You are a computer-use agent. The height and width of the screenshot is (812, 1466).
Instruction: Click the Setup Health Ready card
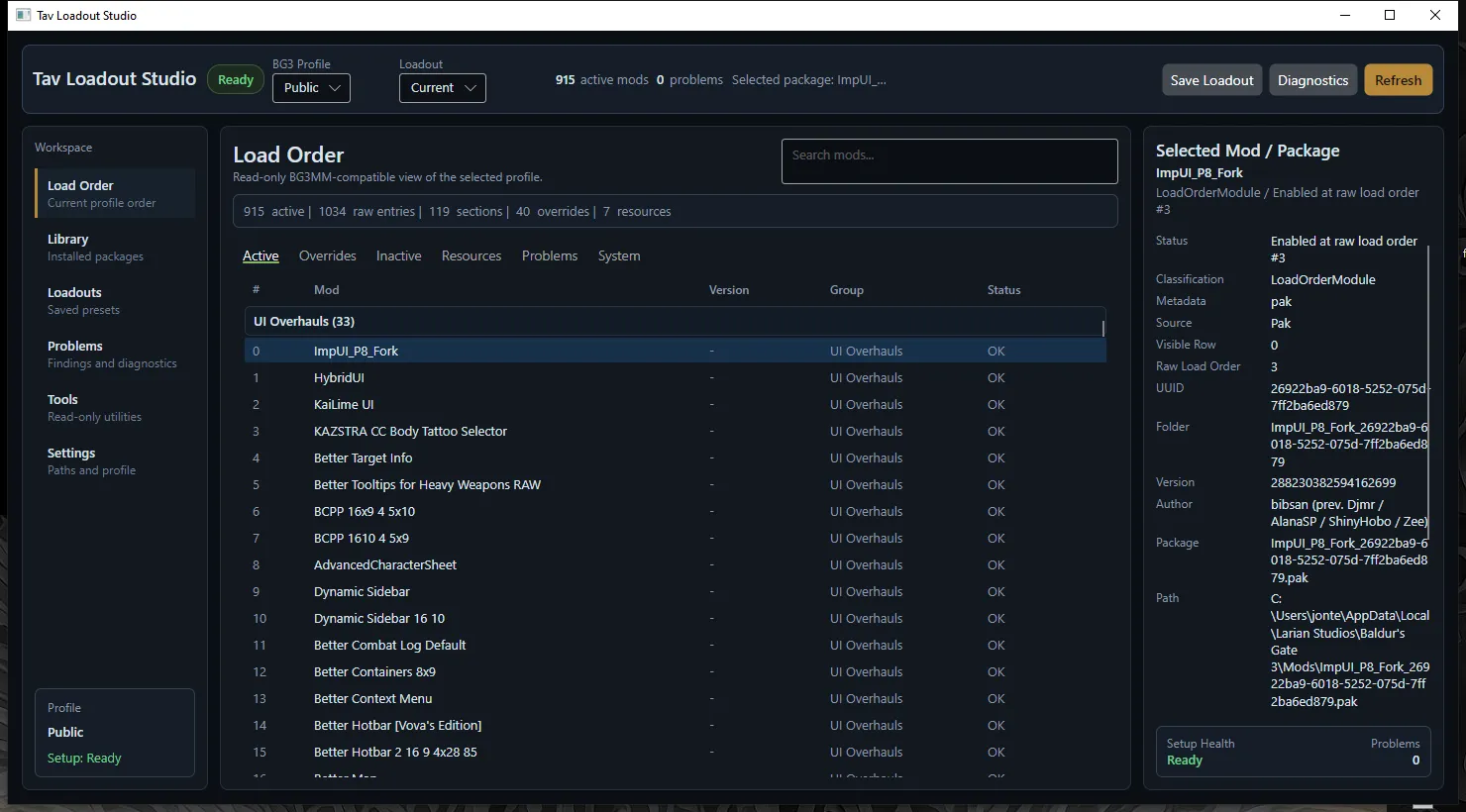tap(1293, 752)
